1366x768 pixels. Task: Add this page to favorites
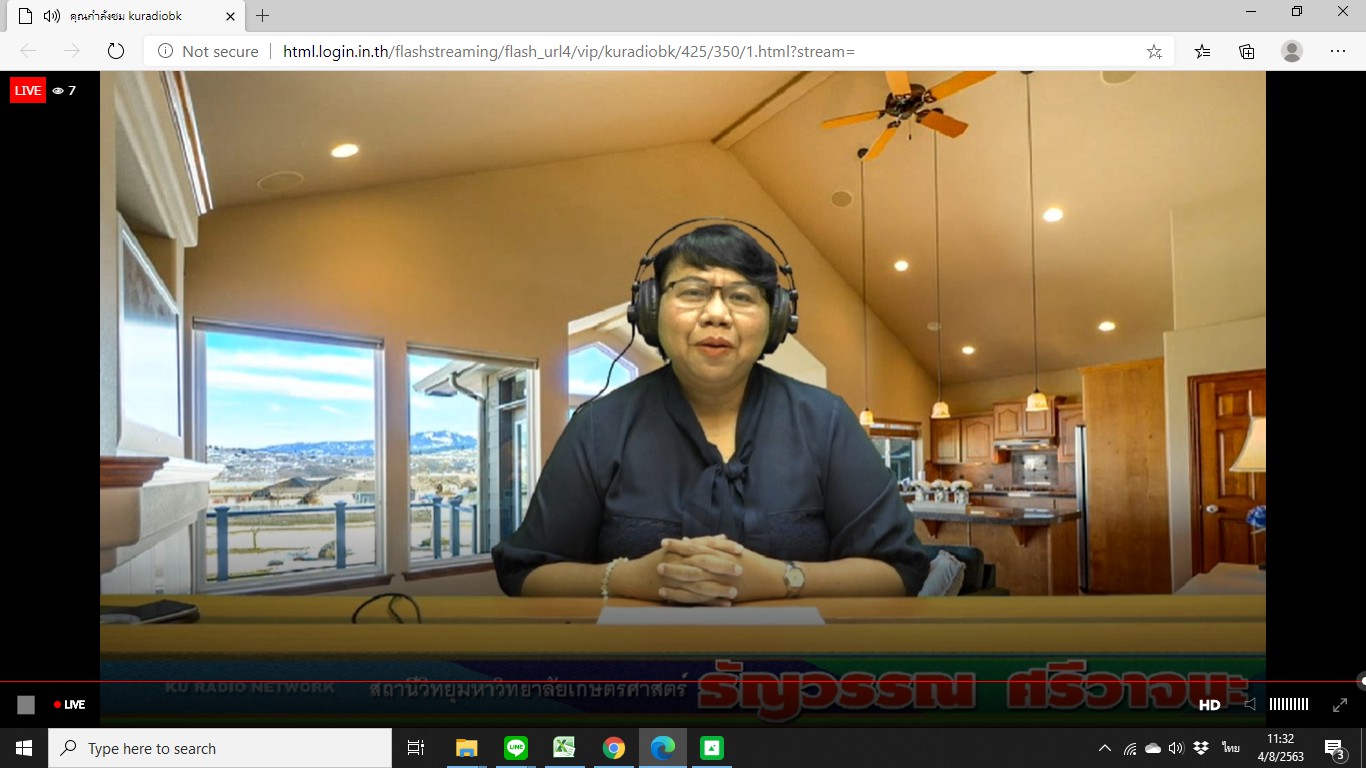click(x=1154, y=51)
